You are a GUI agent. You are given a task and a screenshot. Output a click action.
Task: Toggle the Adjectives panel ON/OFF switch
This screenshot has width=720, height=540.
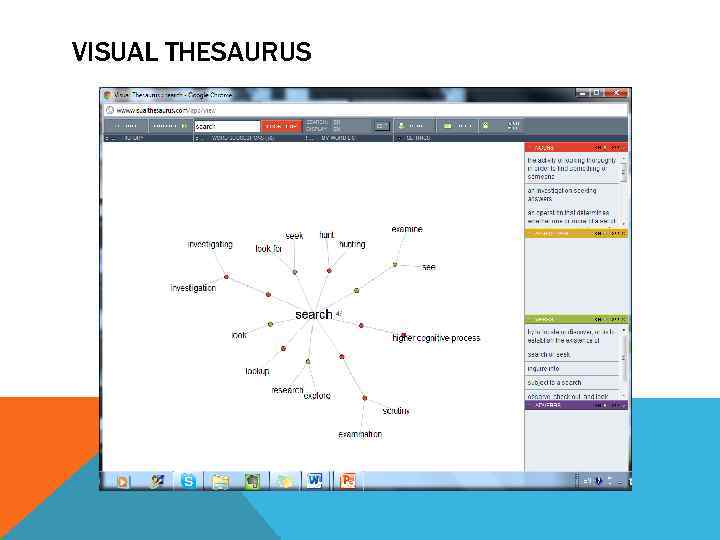(609, 233)
